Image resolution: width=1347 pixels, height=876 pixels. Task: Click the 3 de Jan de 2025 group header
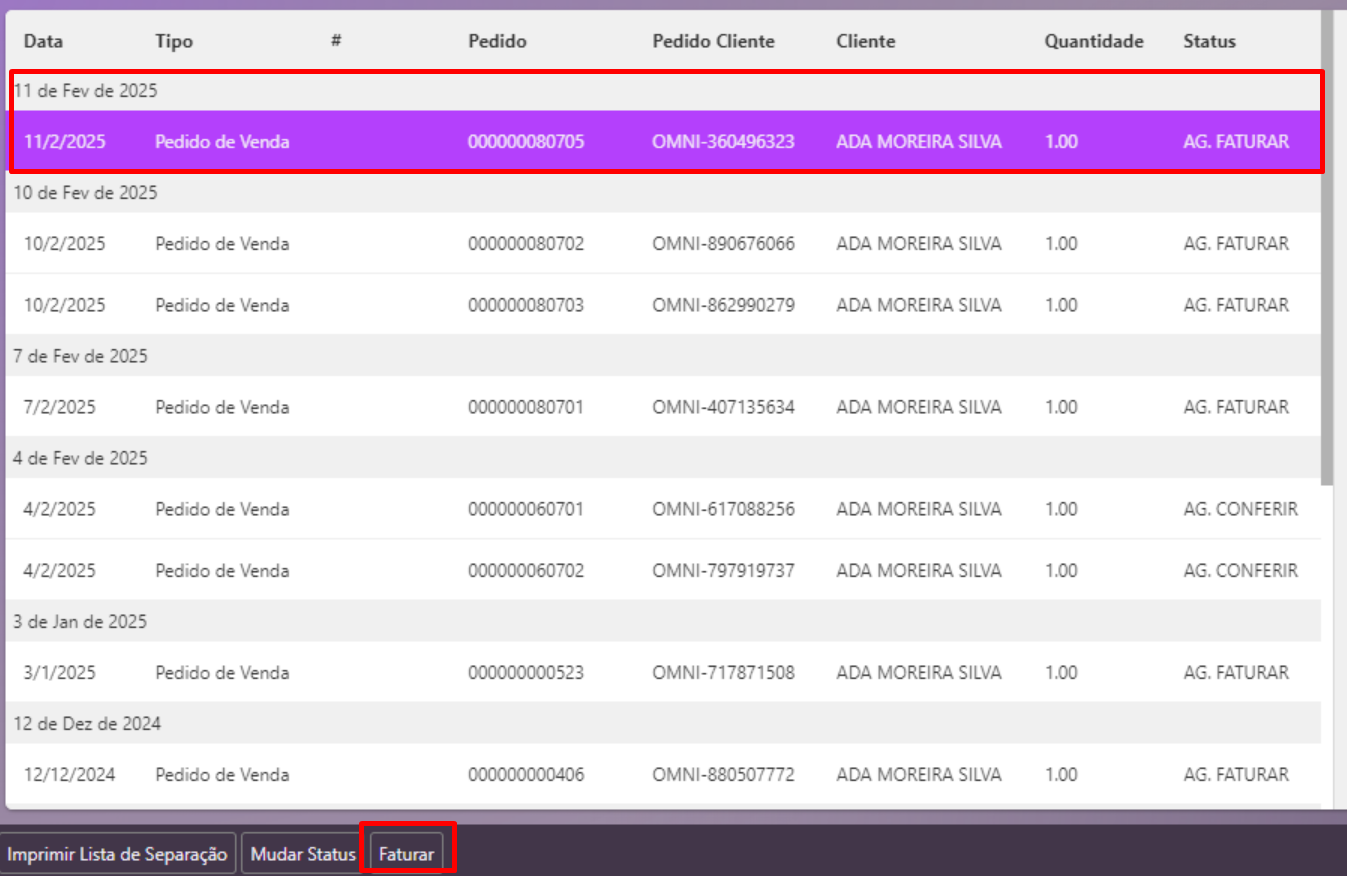663,622
